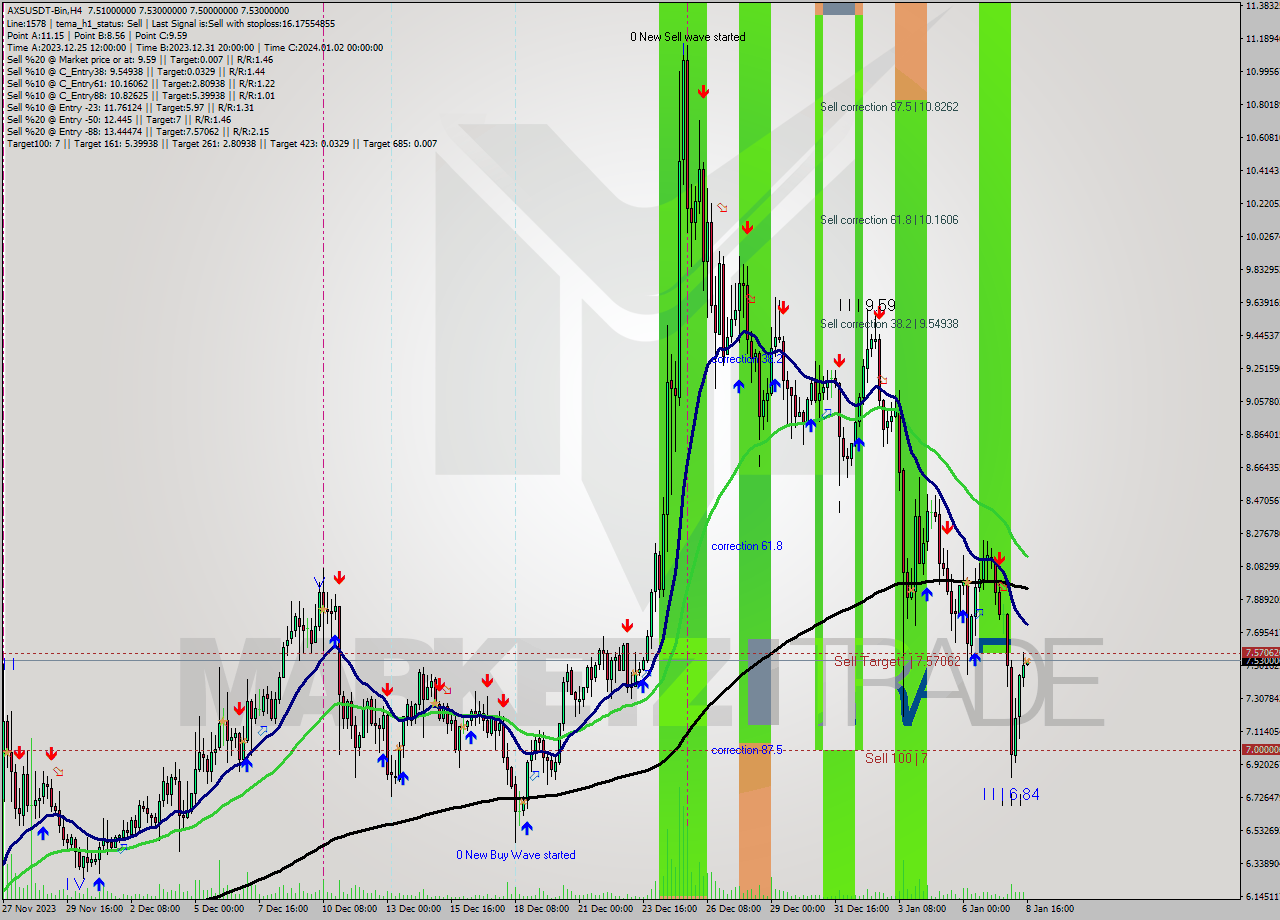Viewport: 1280px width, 920px height.
Task: Click the 'Point A:11.15' info line
Action: click(95, 35)
